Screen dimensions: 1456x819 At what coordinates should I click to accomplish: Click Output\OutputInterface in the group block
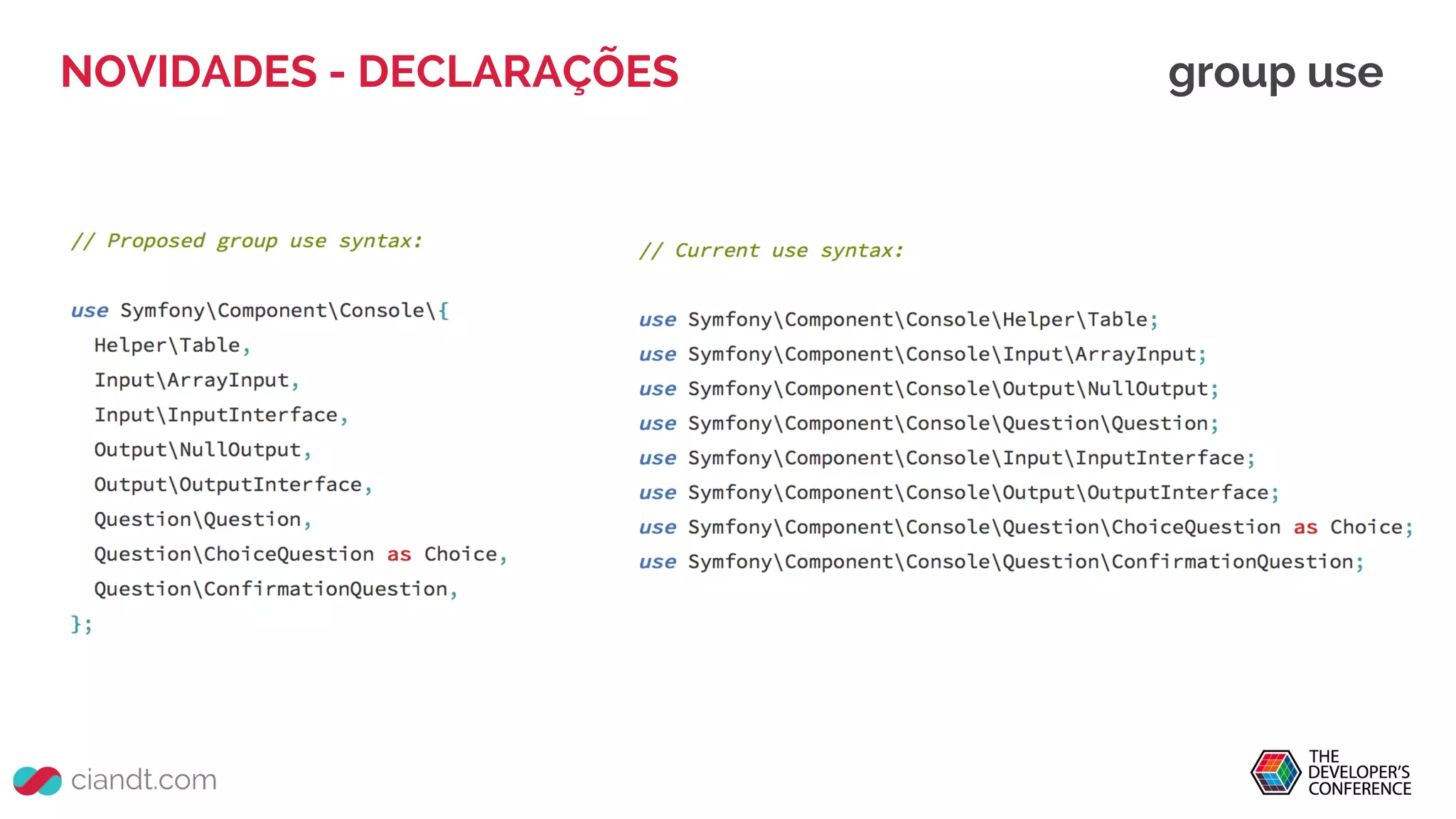(228, 485)
